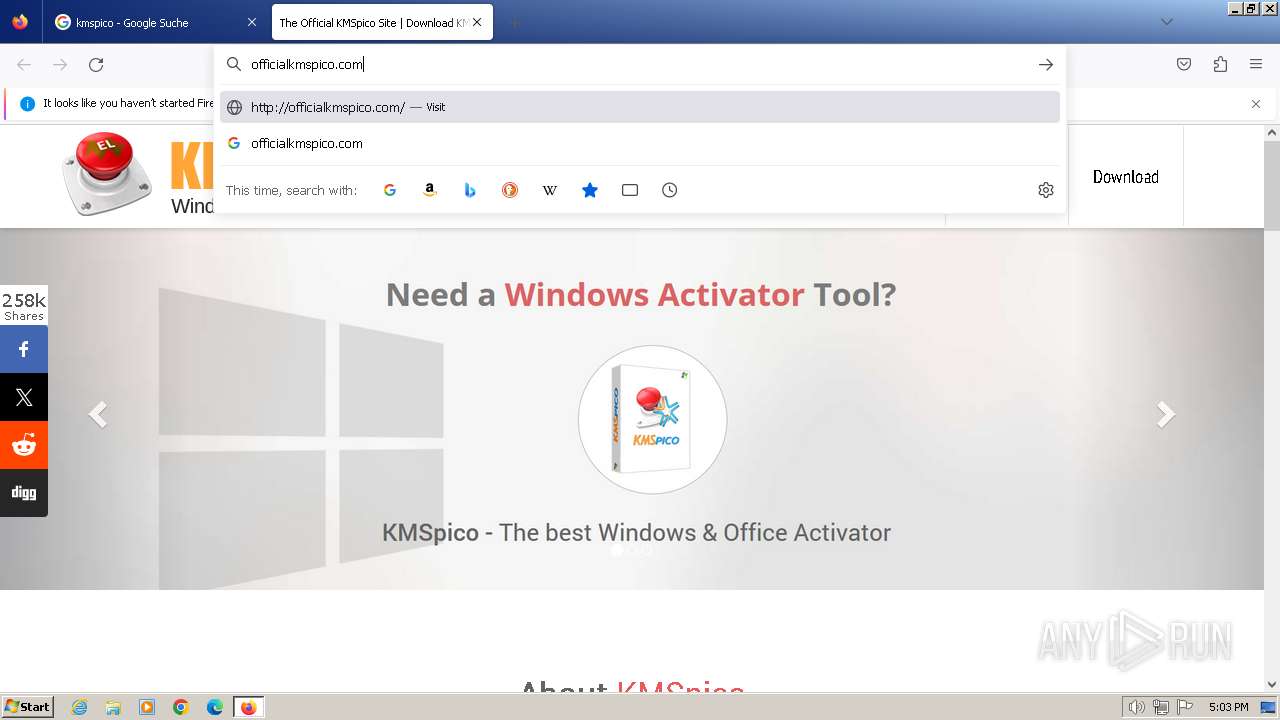Open Save to Pocket icon

pyautogui.click(x=1184, y=64)
